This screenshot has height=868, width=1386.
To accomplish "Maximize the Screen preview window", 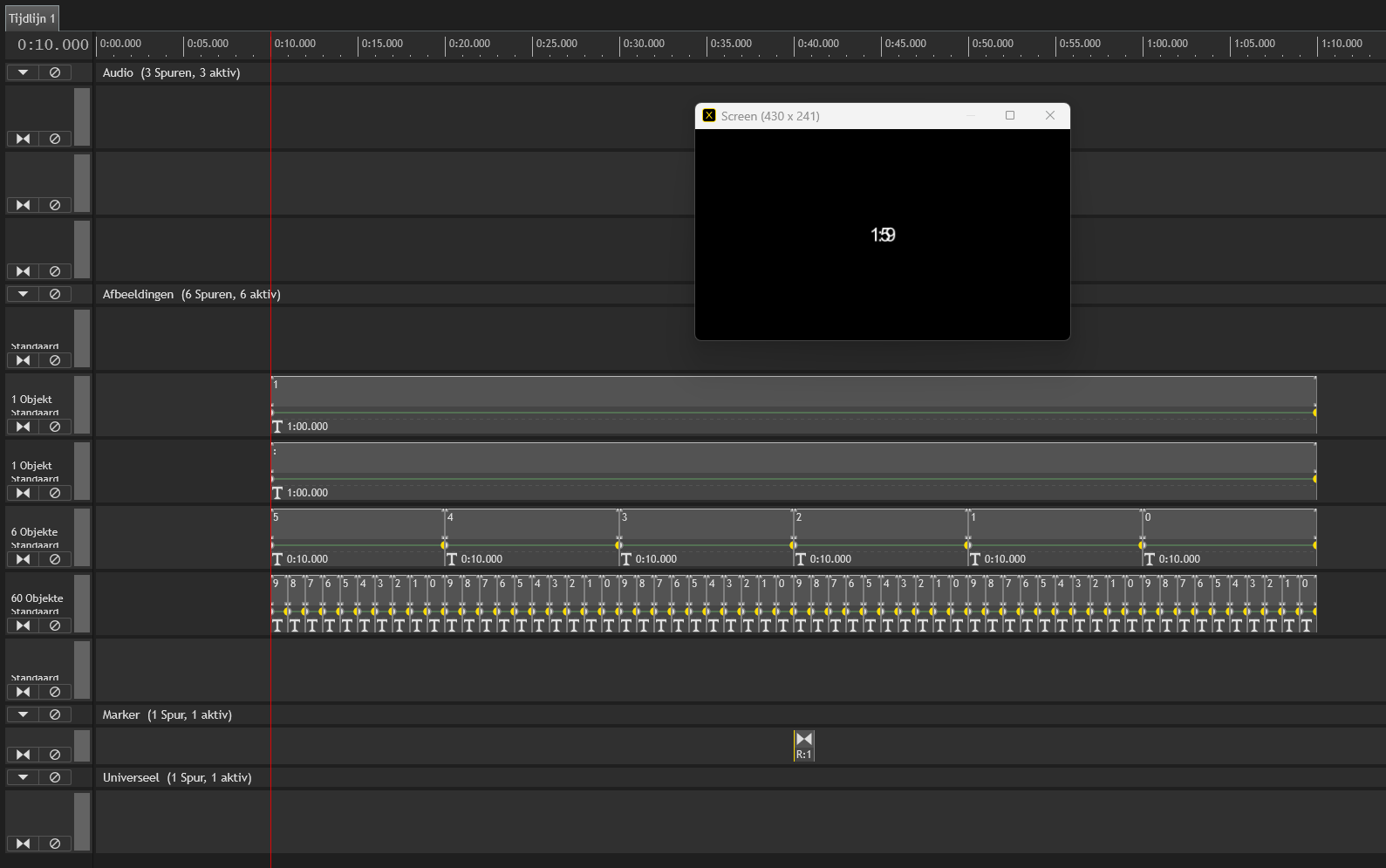I will (x=1010, y=115).
